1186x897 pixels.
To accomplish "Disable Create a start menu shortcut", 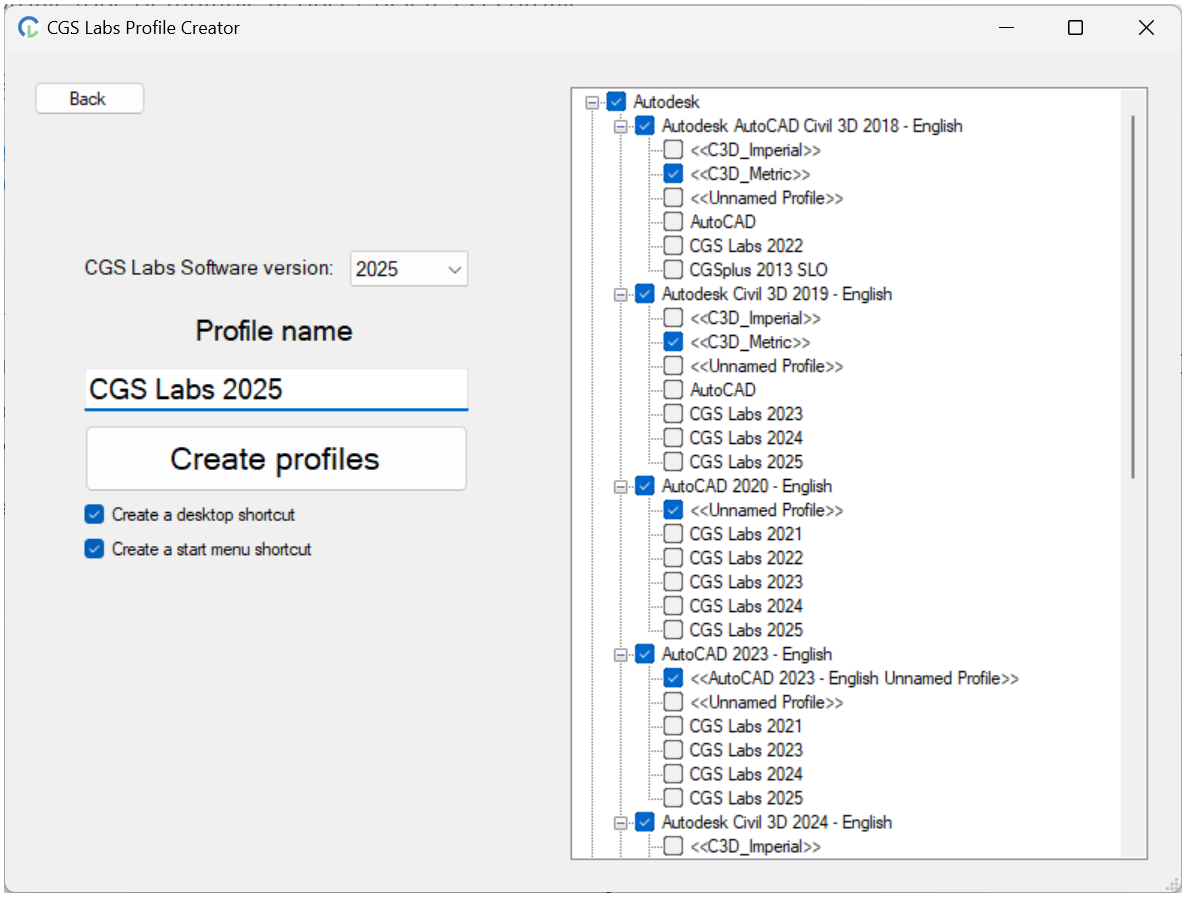I will coord(93,549).
